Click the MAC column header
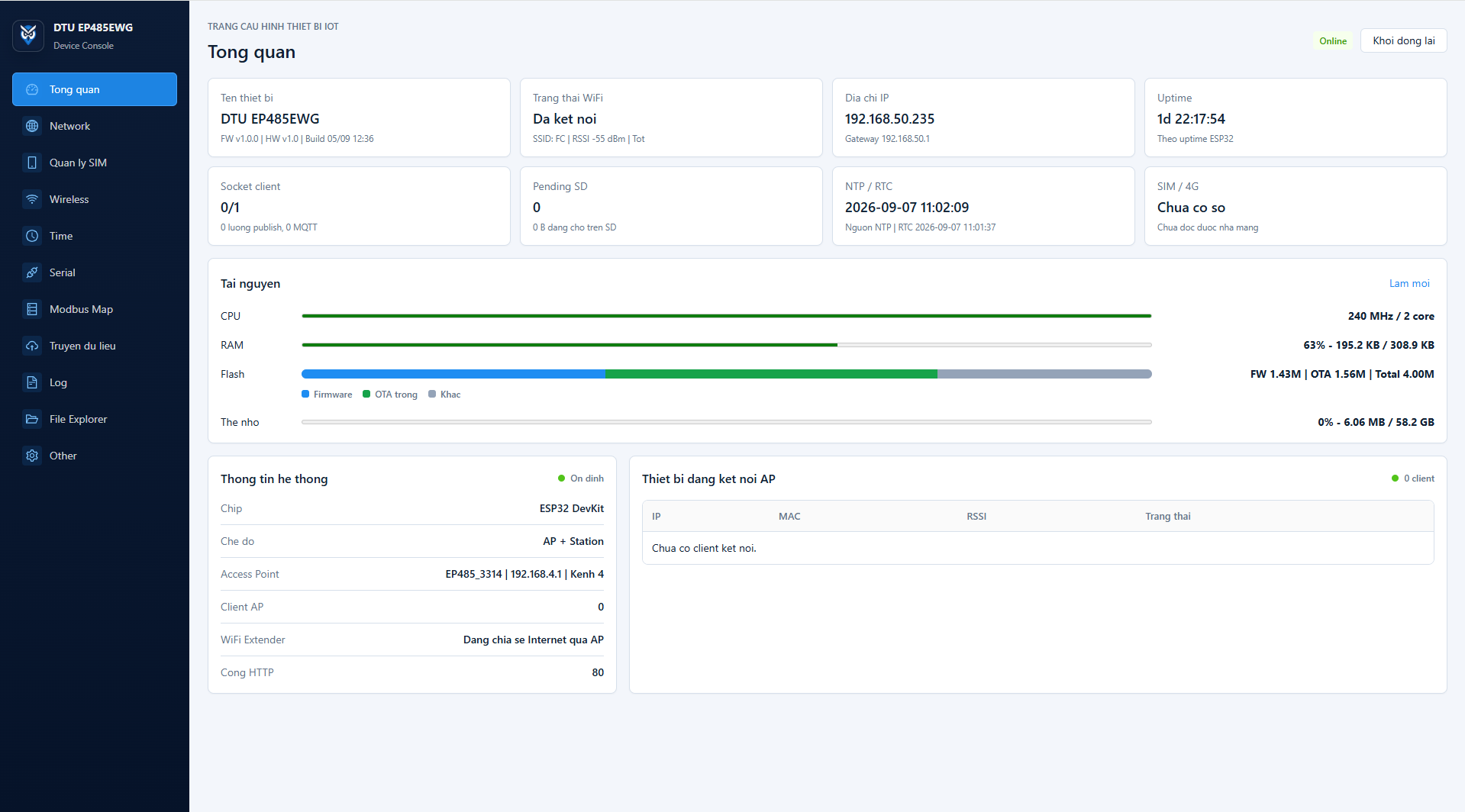This screenshot has width=1465, height=812. coord(789,517)
